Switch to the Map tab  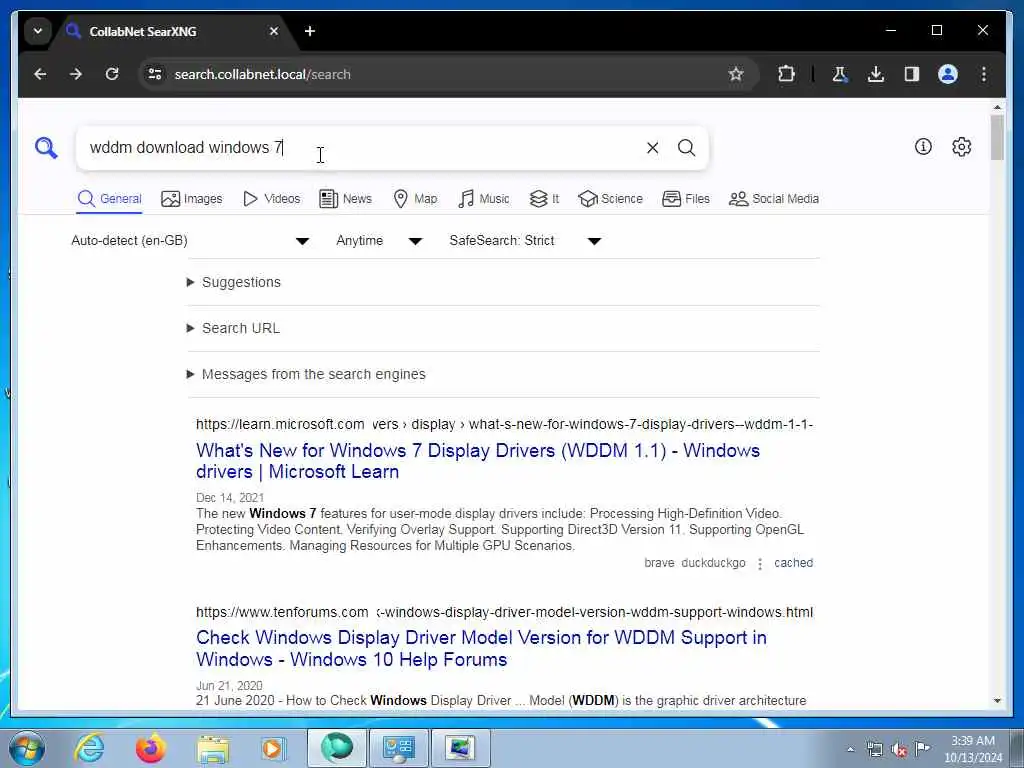point(415,199)
